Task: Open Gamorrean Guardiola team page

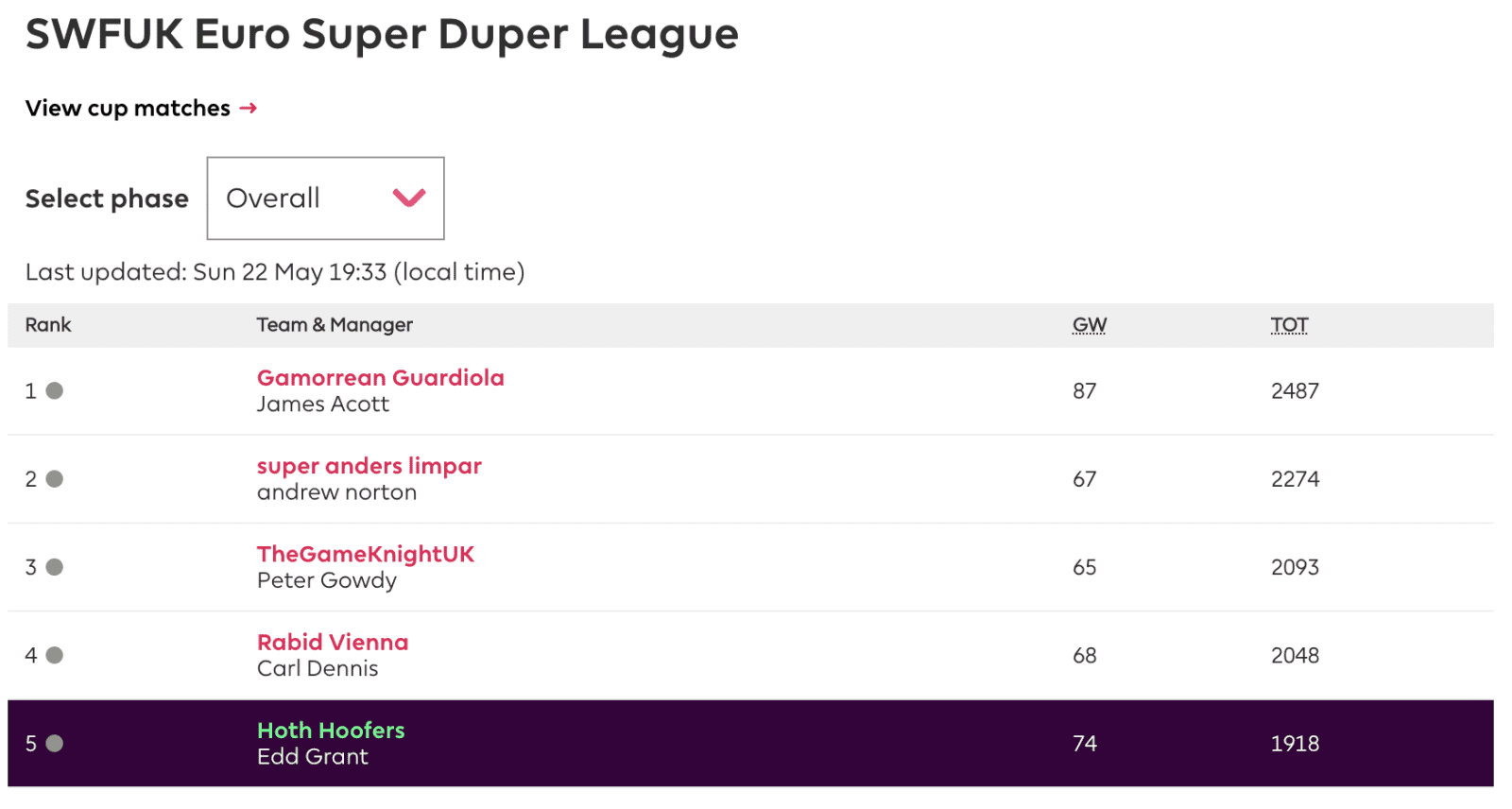Action: click(x=380, y=378)
